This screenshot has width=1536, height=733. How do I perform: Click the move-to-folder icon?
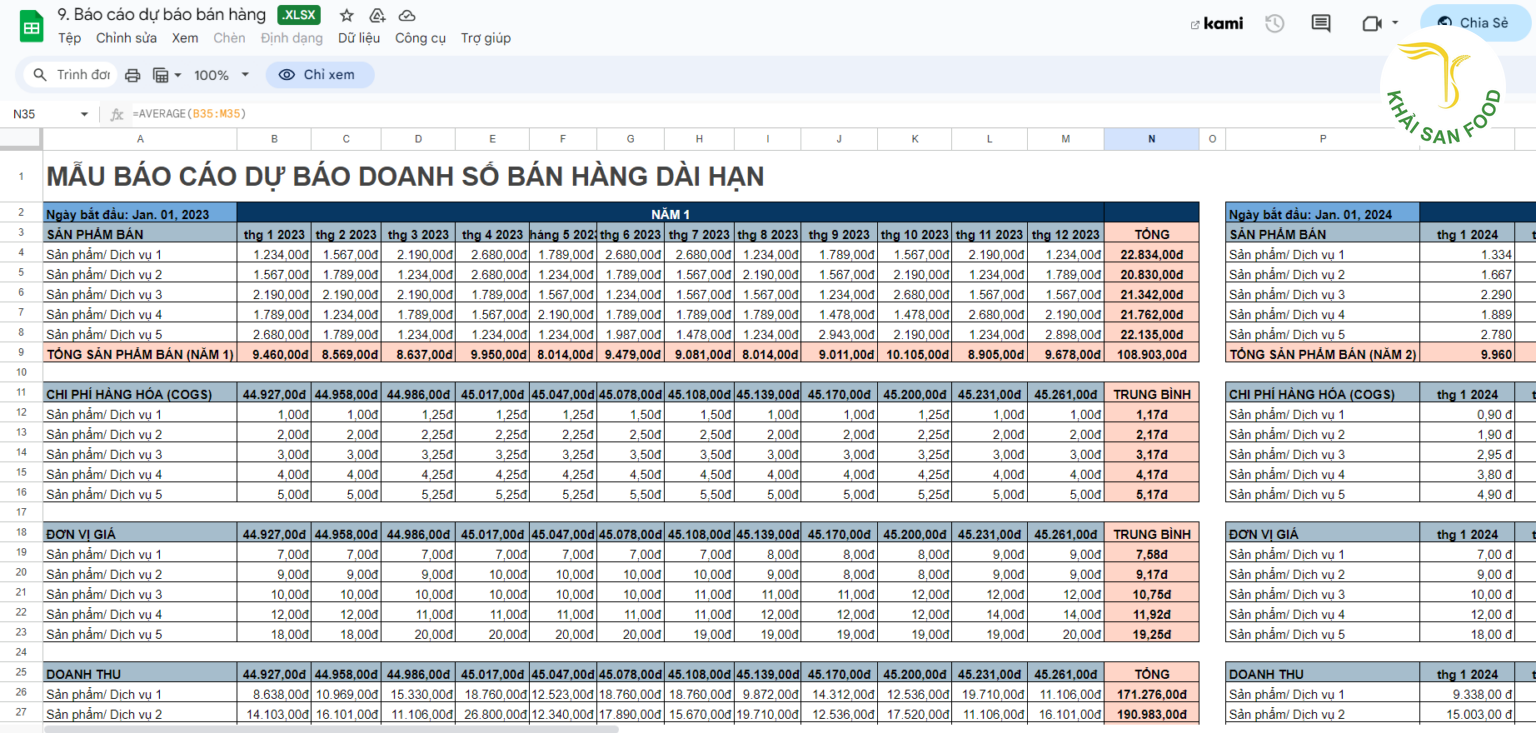(x=377, y=15)
